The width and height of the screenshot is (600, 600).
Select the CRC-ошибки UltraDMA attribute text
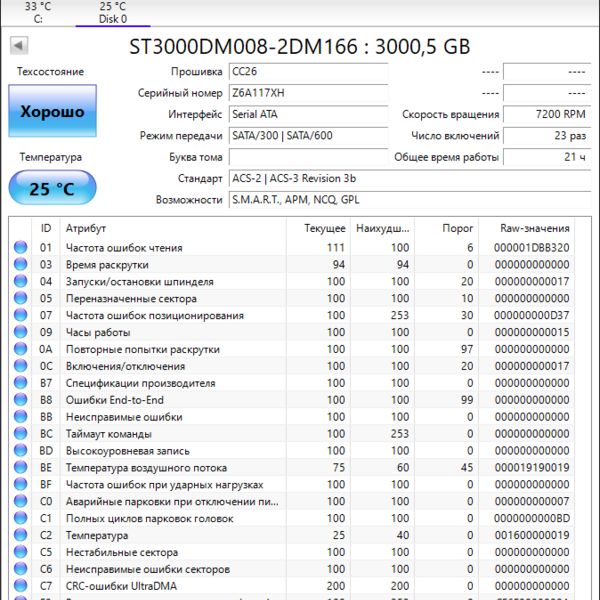pos(121,586)
